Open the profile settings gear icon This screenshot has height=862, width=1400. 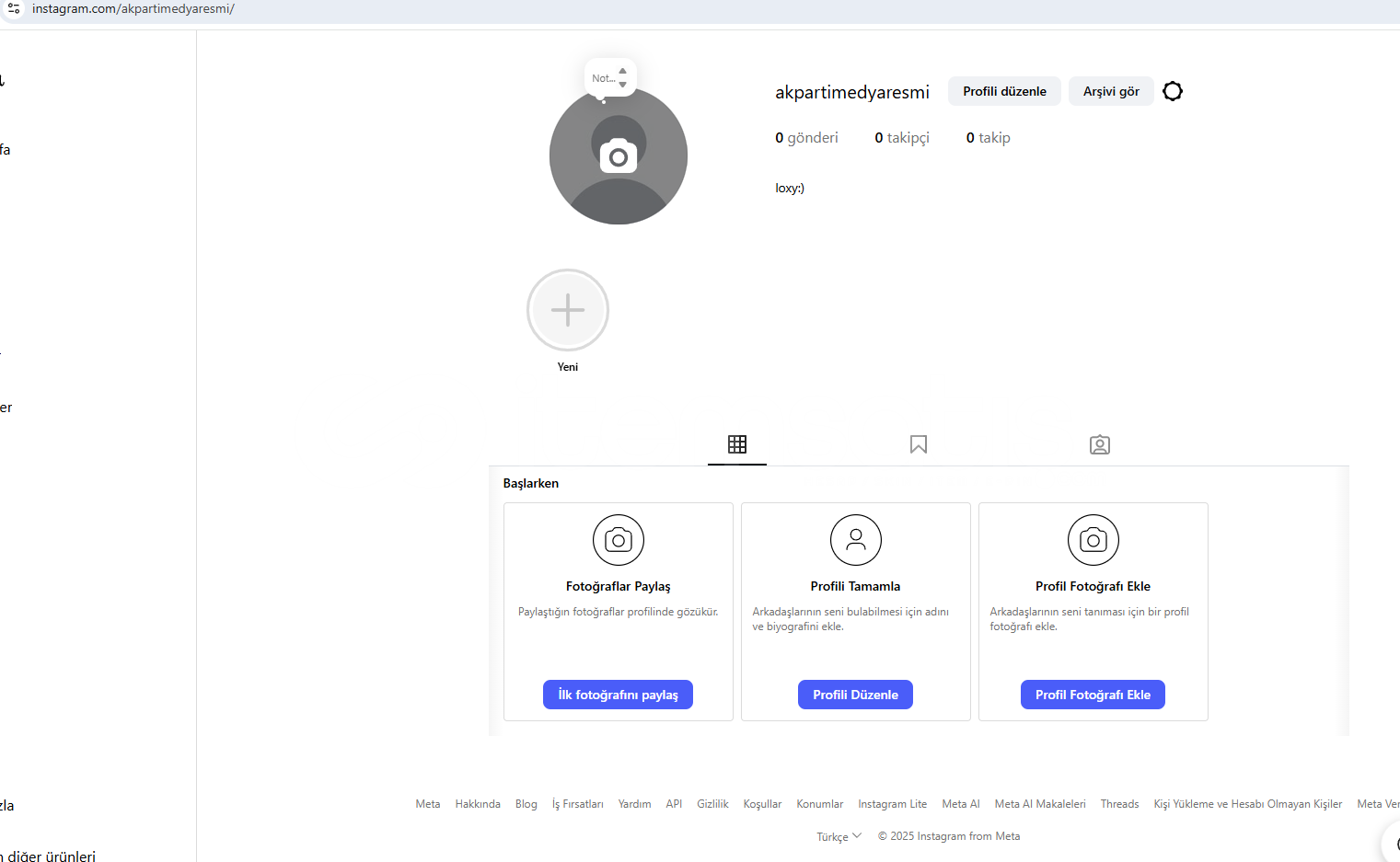coord(1173,91)
